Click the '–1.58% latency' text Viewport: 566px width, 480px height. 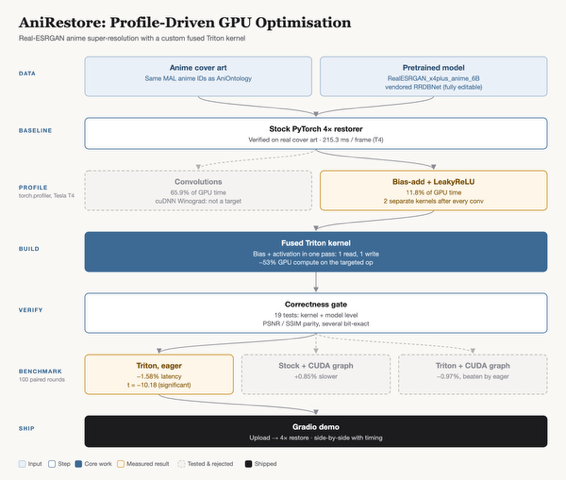pyautogui.click(x=159, y=376)
